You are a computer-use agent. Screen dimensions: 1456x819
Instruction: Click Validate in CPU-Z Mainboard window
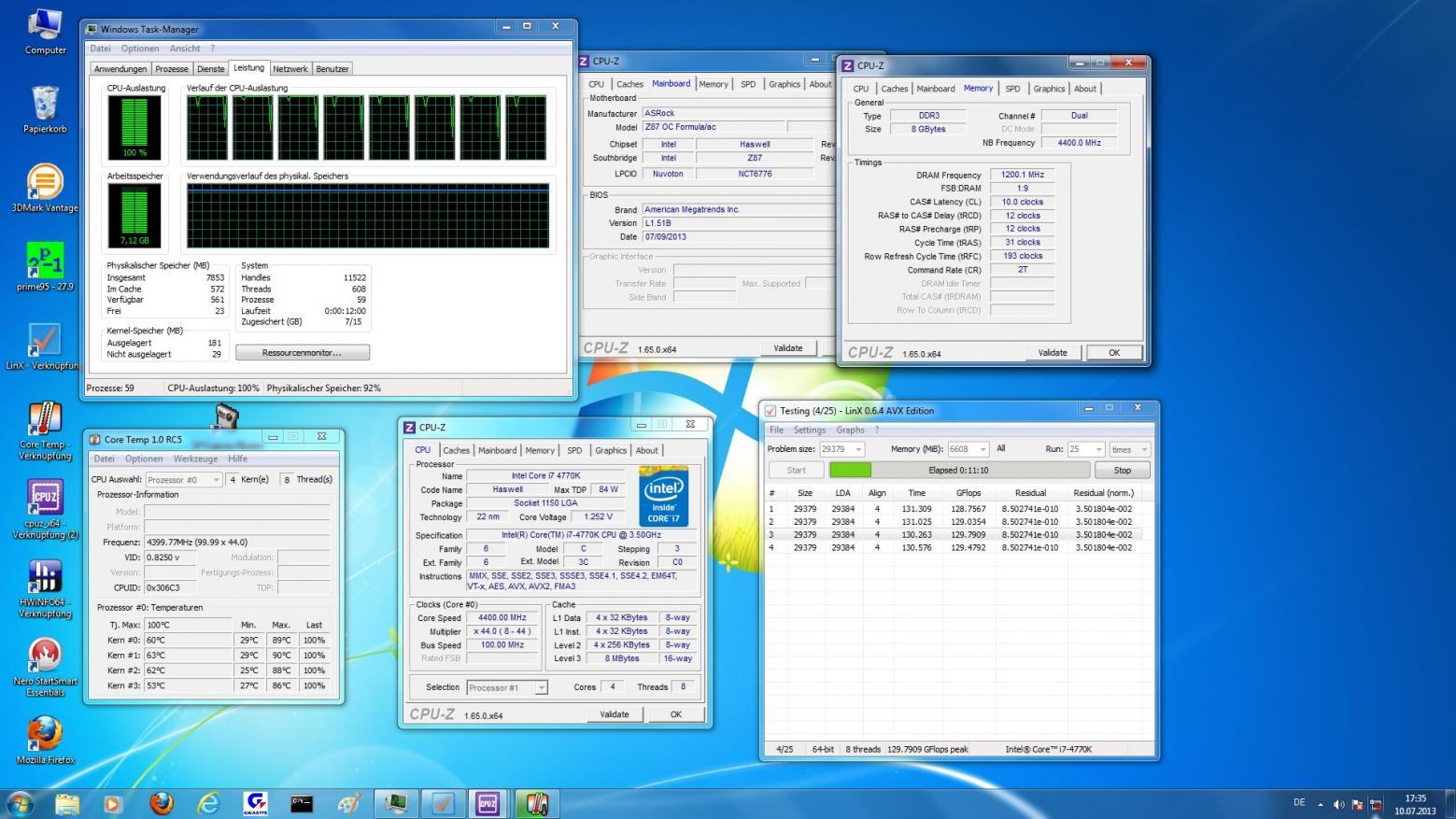point(788,348)
